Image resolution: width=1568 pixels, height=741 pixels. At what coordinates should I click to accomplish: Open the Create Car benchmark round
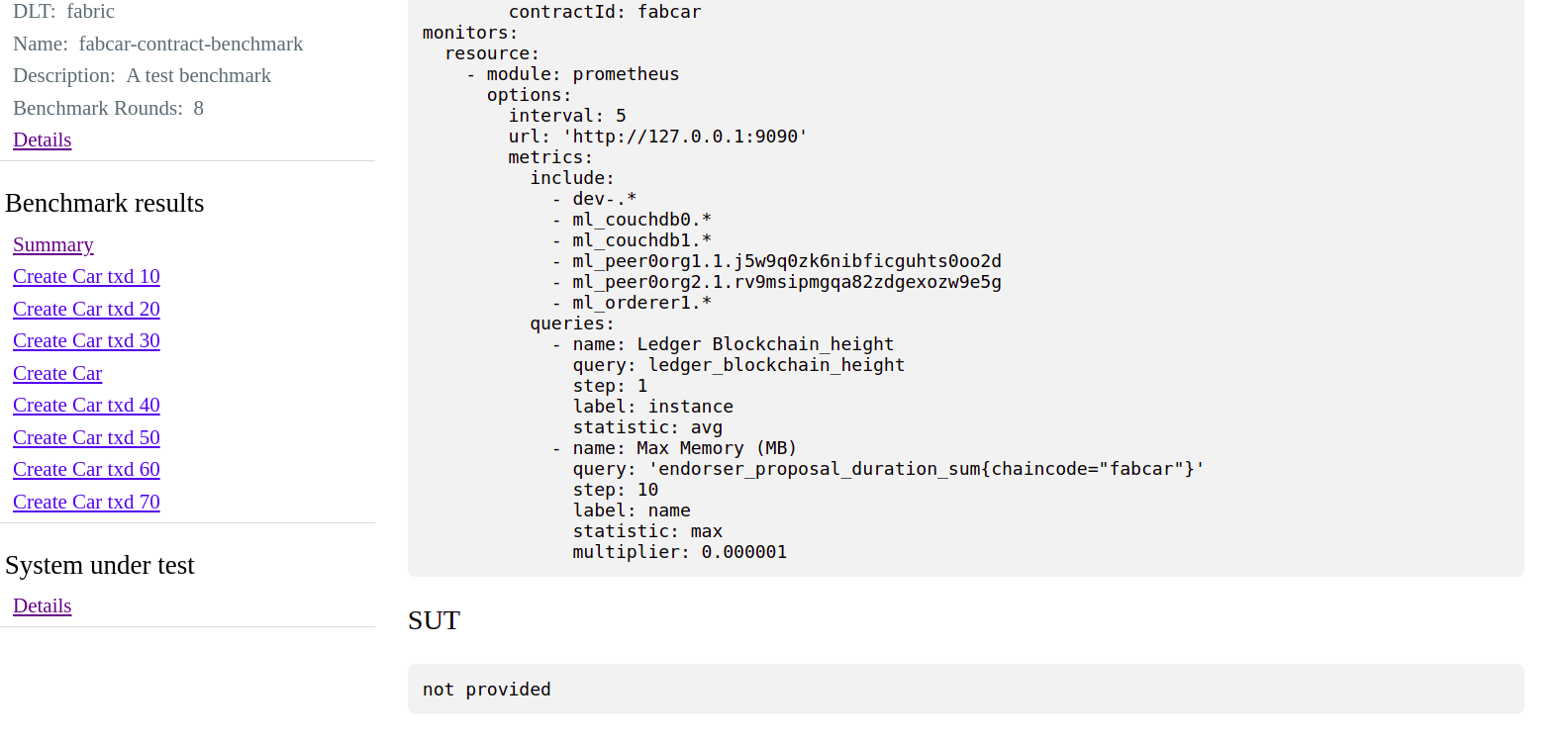(x=57, y=373)
